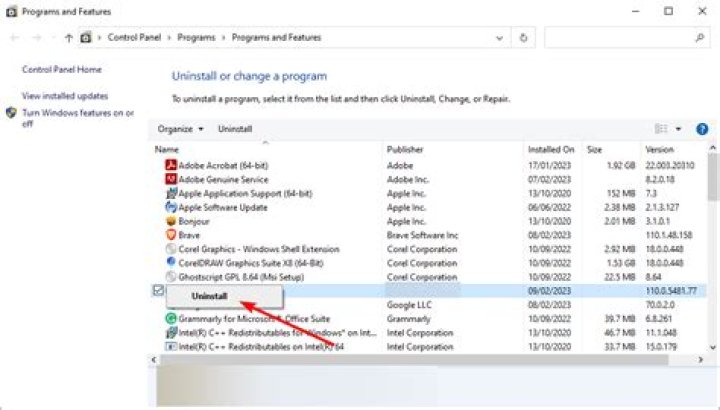720x410 pixels.
Task: Click the Uninstall toolbar button
Action: point(235,129)
